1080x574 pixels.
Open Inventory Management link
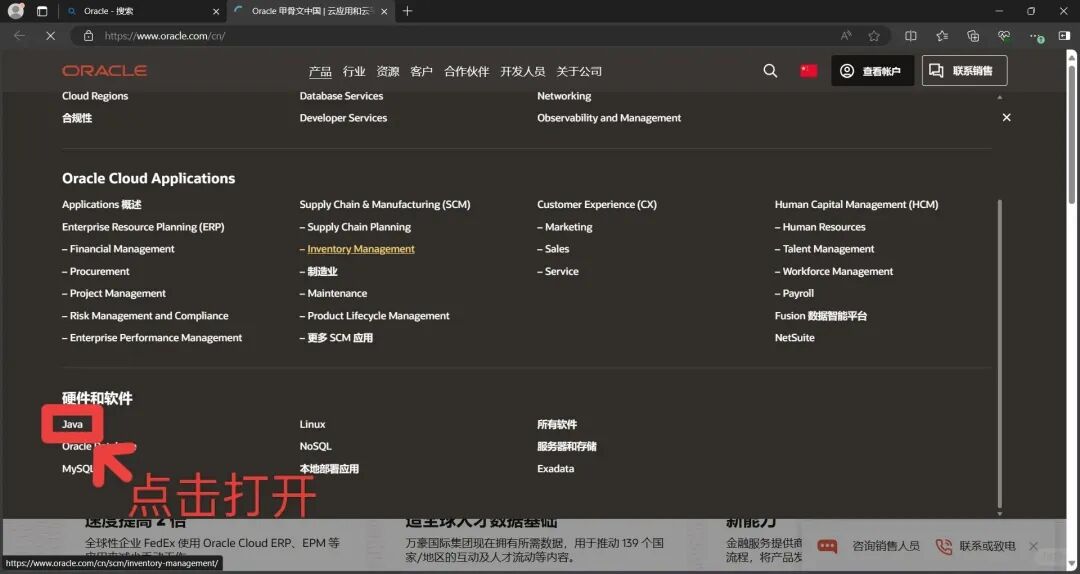tap(361, 249)
